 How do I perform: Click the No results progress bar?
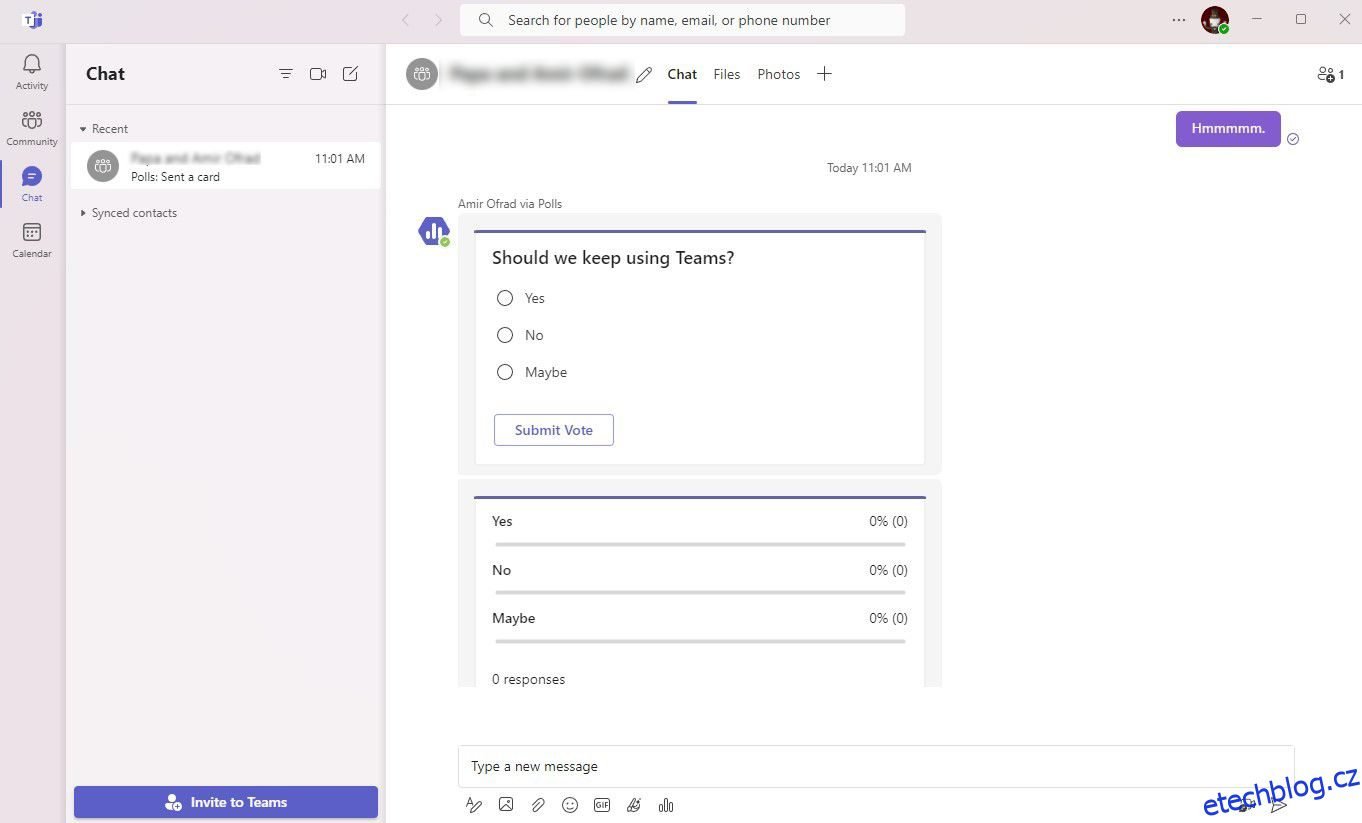point(700,593)
